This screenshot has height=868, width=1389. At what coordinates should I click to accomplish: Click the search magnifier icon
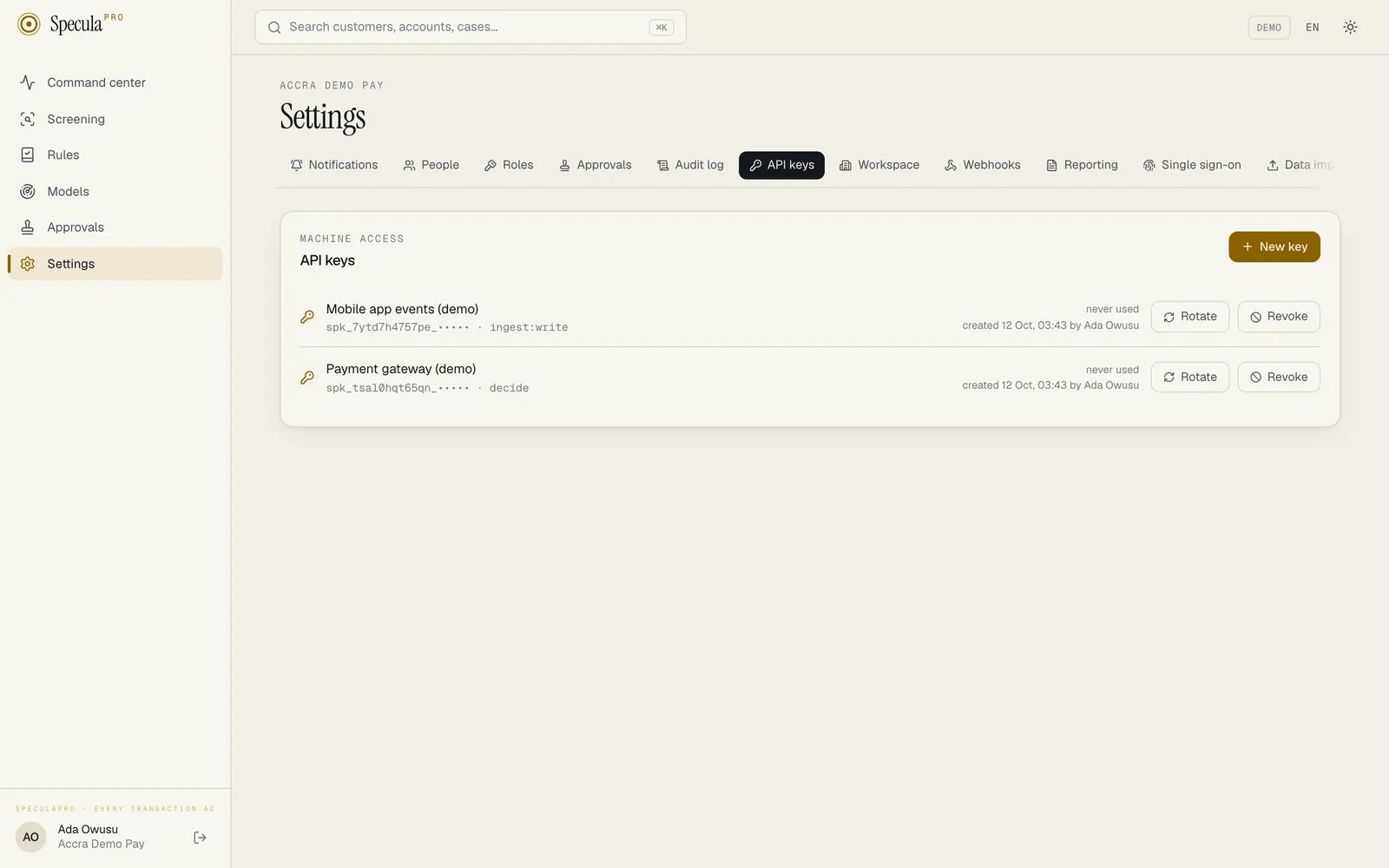(x=274, y=28)
